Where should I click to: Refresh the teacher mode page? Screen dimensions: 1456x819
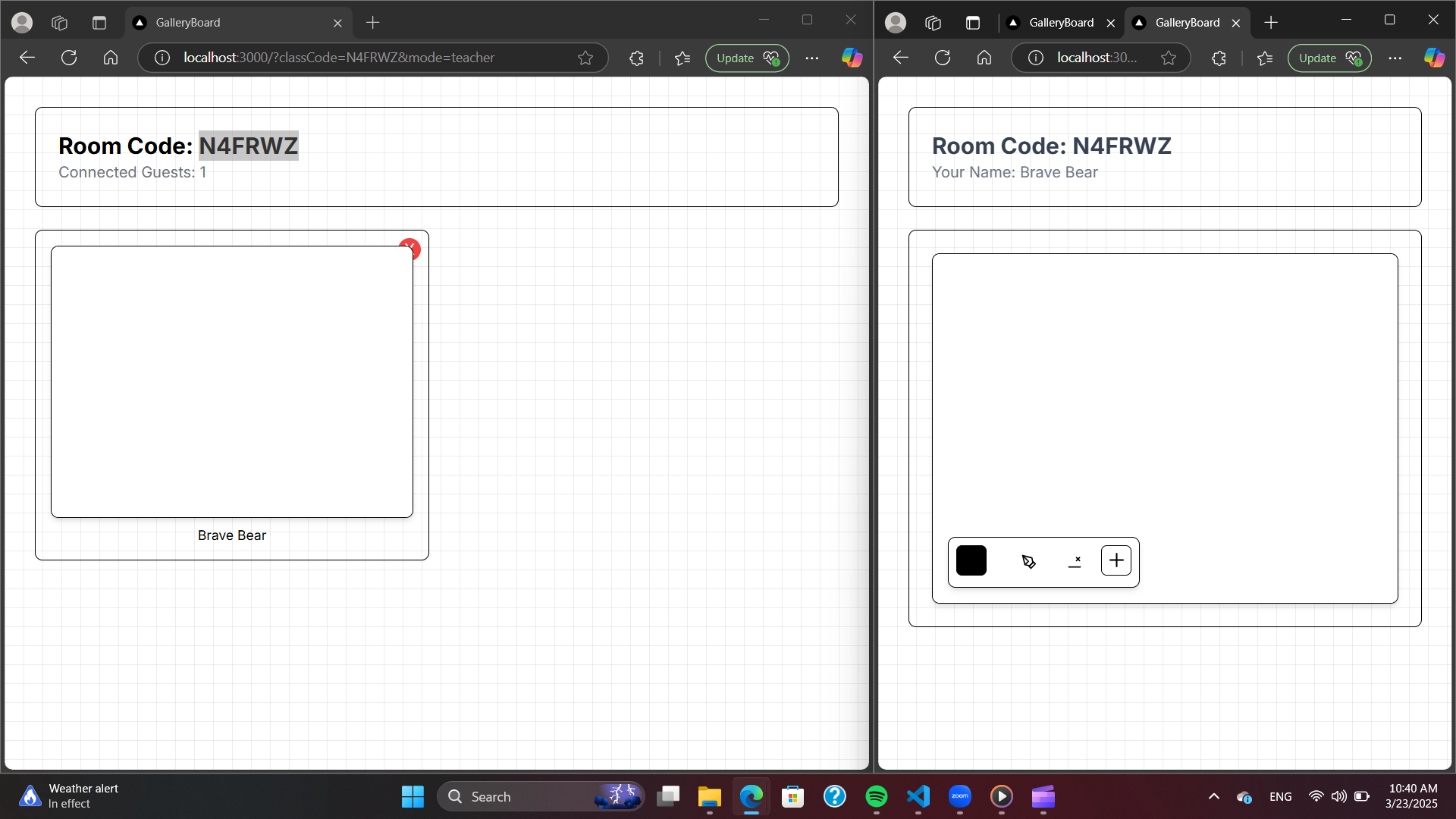click(x=69, y=58)
